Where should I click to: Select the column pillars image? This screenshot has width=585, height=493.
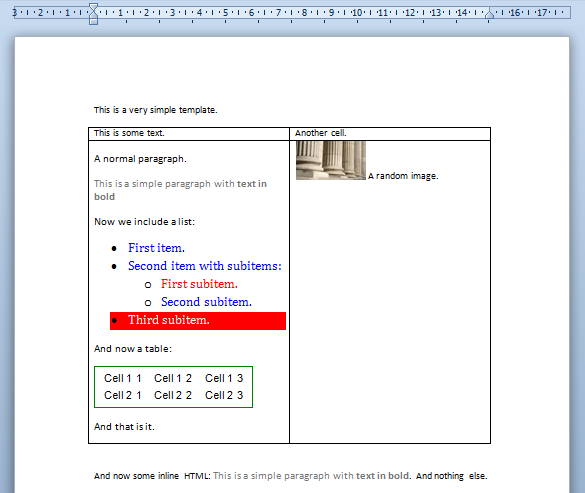tap(331, 160)
